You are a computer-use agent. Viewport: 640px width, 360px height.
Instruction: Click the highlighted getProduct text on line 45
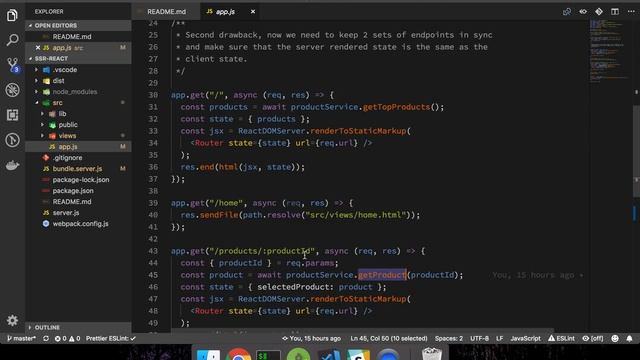(382, 275)
